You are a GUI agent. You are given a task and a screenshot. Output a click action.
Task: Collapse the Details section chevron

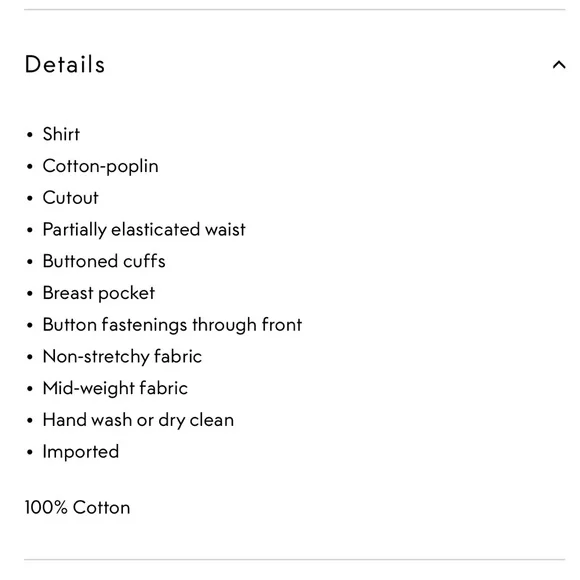coord(559,65)
